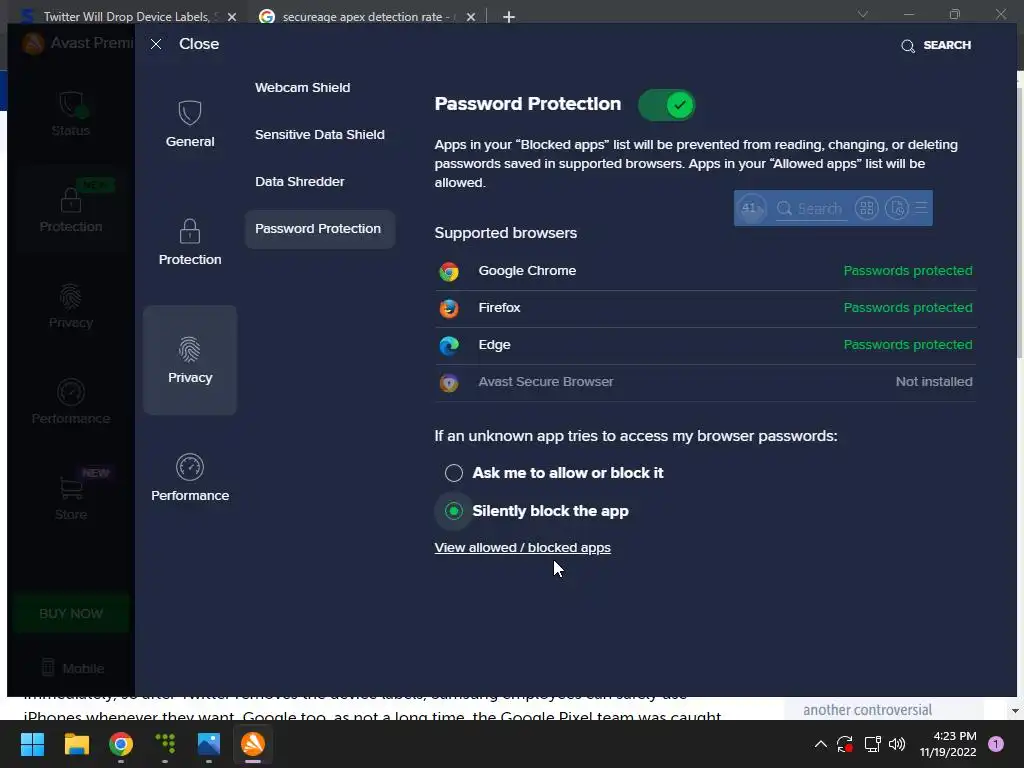Open Data Shredder settings
The height and width of the screenshot is (768, 1024).
click(299, 182)
